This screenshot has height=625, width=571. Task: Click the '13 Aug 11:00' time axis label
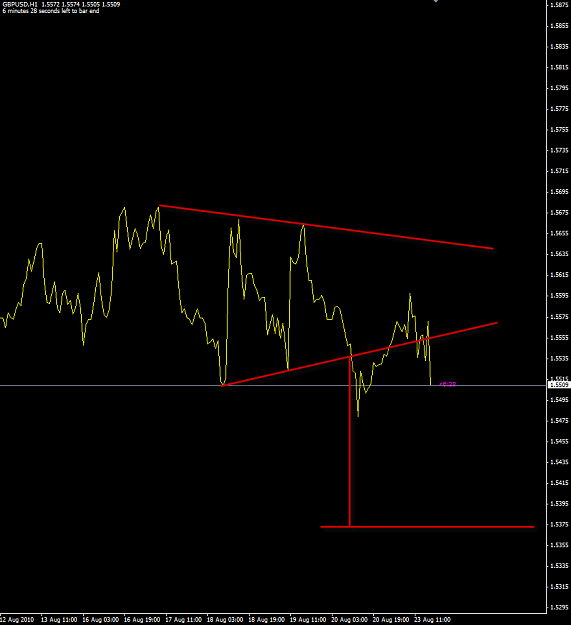tap(59, 620)
